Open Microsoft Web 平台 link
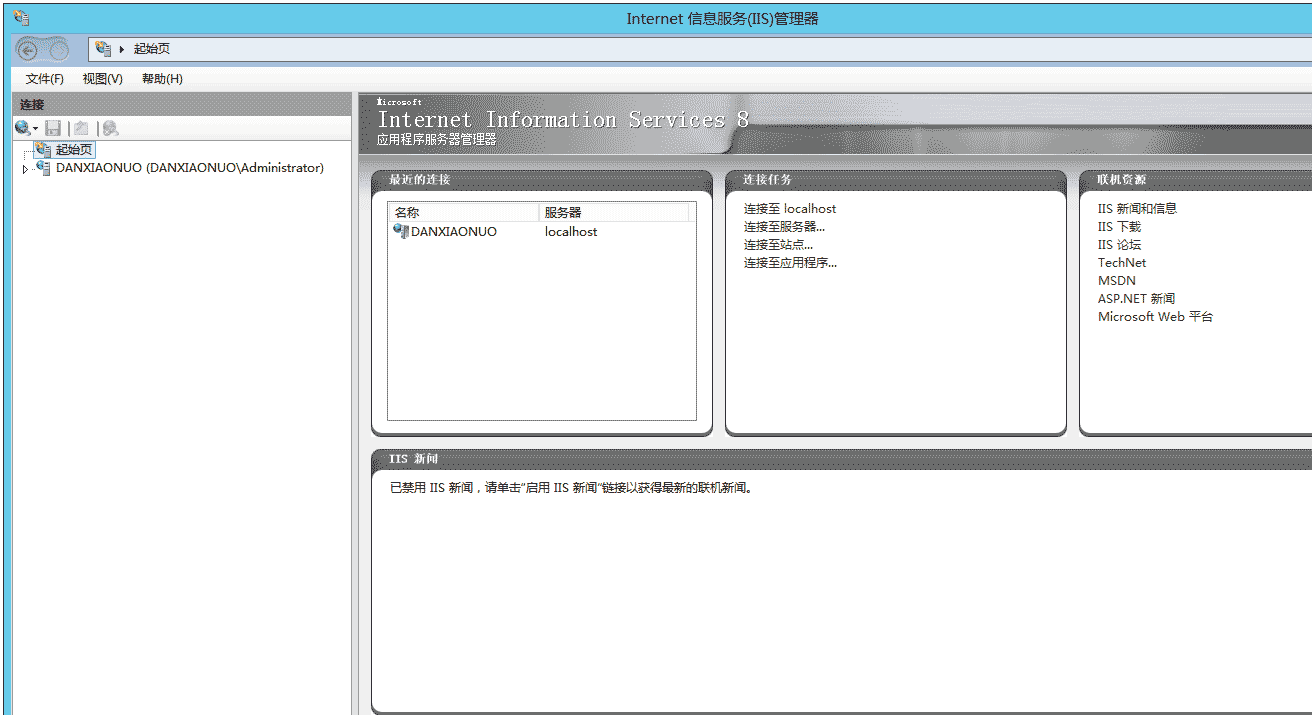 tap(1155, 317)
